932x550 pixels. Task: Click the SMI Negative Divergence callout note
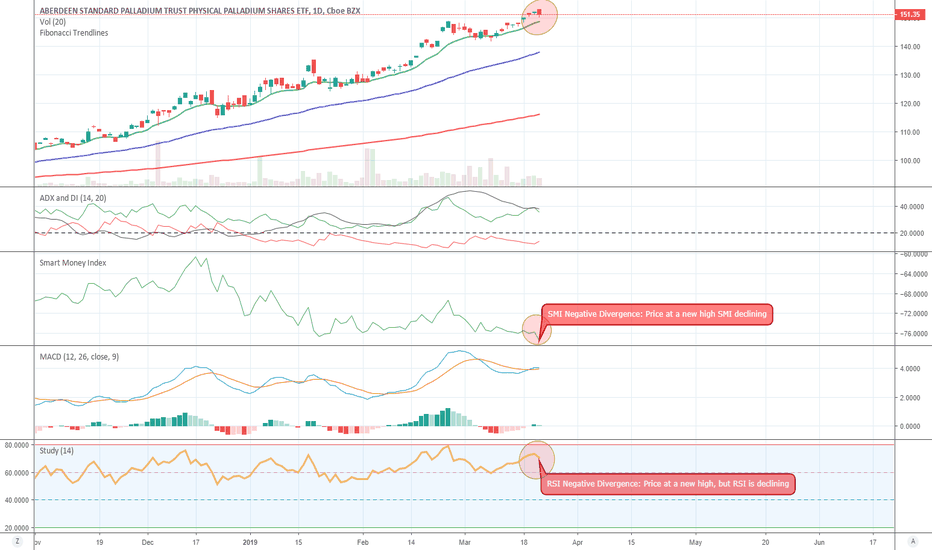657,314
